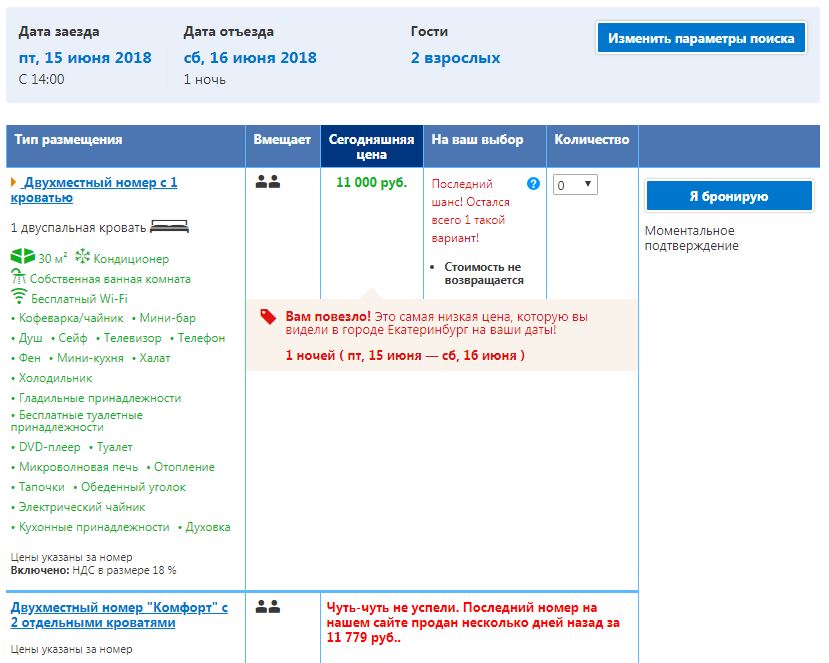Click Изменить параметры поиска button
The height and width of the screenshot is (663, 829).
[x=700, y=38]
